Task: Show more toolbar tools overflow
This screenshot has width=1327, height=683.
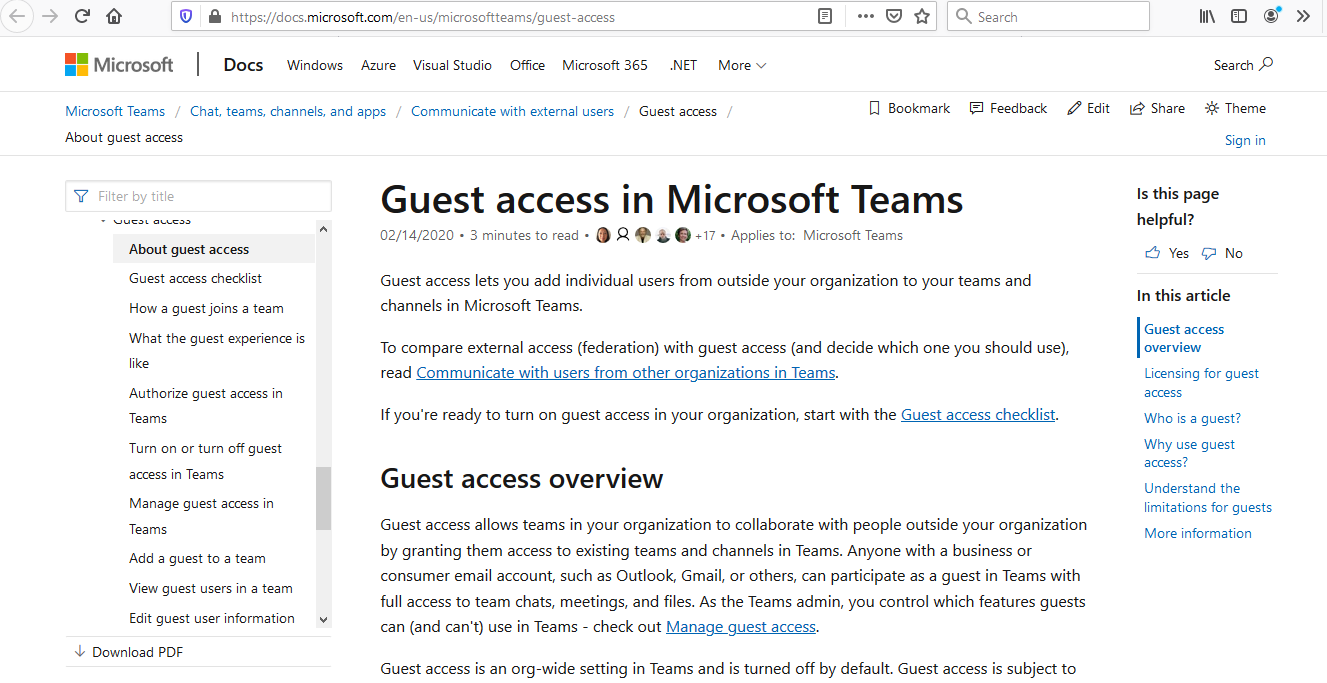Action: click(1303, 16)
